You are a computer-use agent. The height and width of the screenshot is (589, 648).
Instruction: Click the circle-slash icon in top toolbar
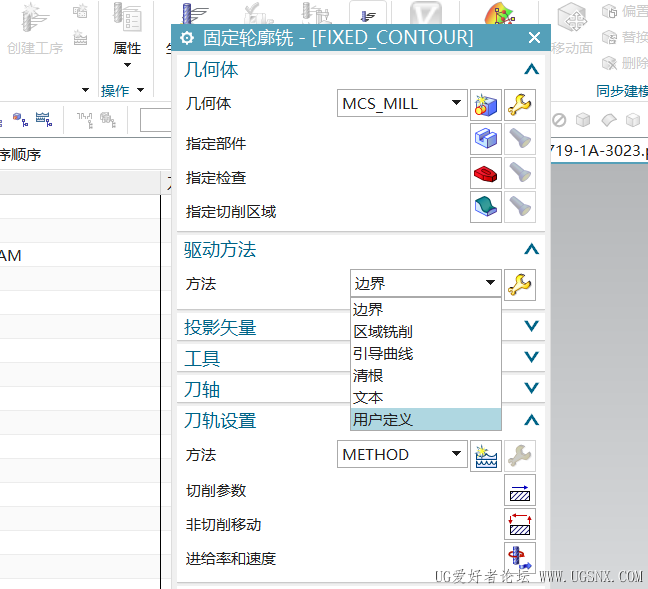click(x=559, y=120)
